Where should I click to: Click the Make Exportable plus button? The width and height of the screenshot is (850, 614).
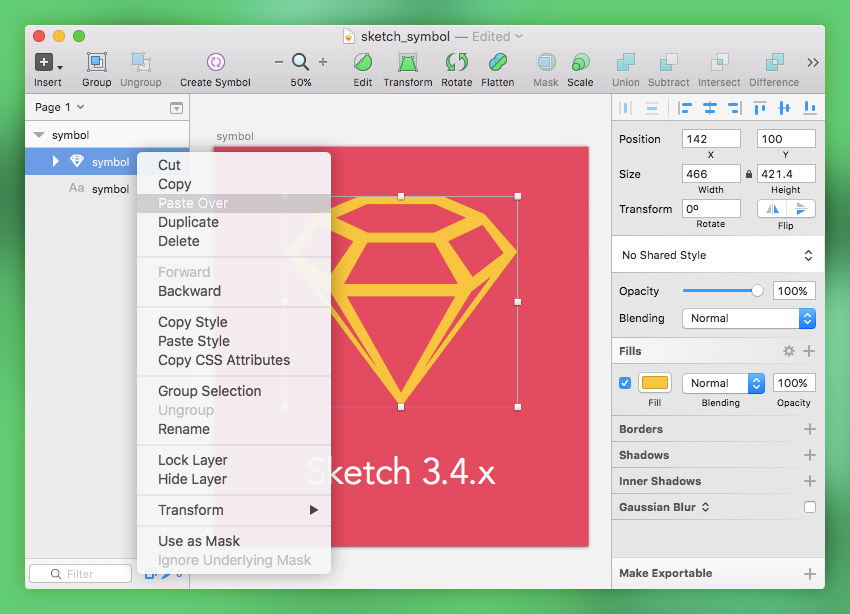coord(809,573)
